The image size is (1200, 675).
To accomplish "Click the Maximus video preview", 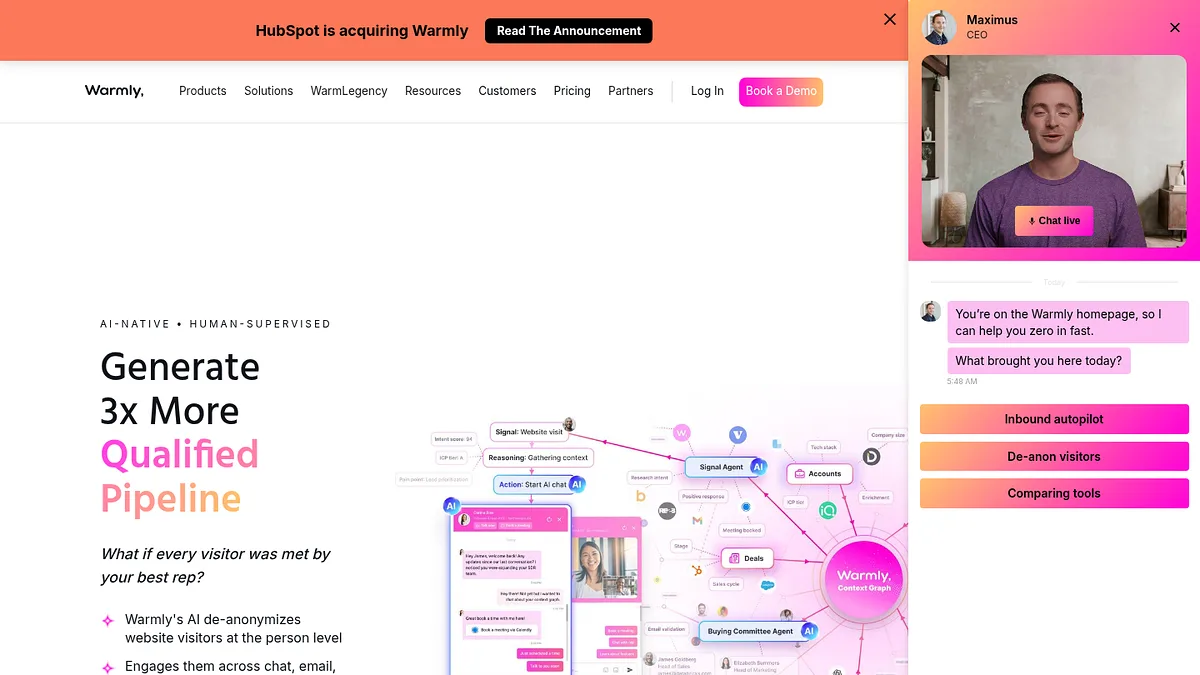I will tap(1054, 151).
